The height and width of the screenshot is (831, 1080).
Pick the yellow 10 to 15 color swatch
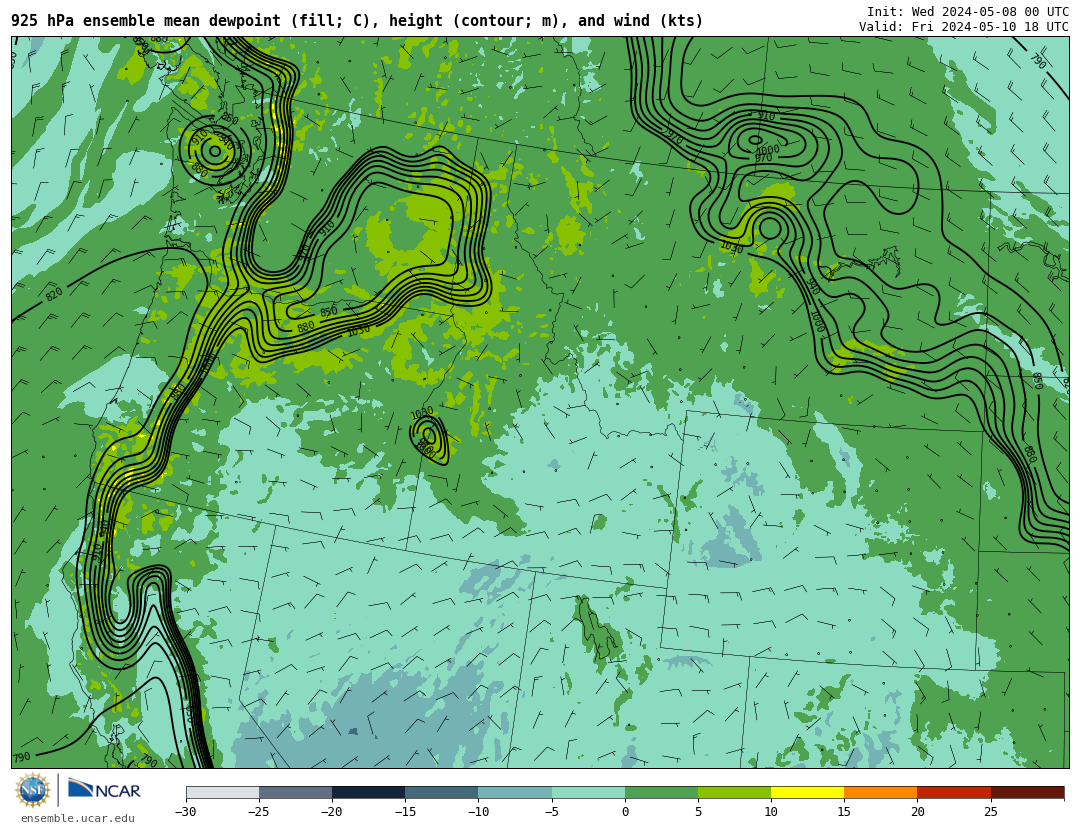click(807, 792)
